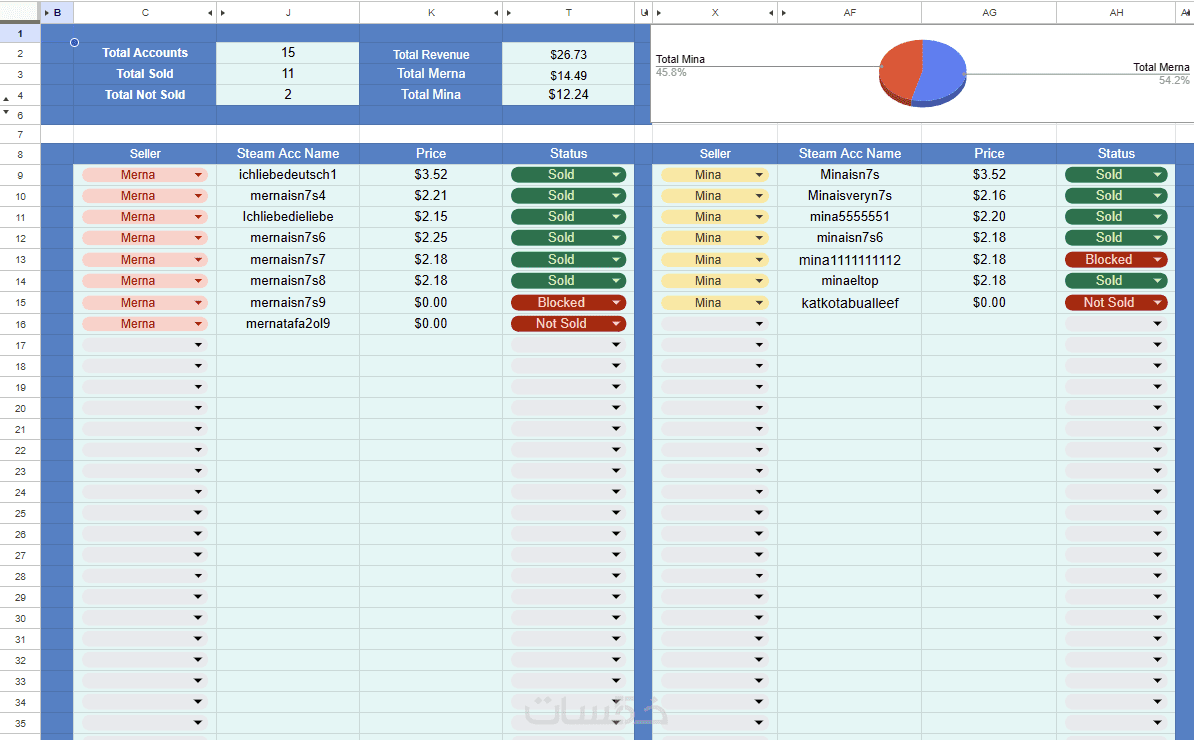
Task: Open Not Sold status dropdown for mernatafa2ol9
Action: [x=616, y=324]
